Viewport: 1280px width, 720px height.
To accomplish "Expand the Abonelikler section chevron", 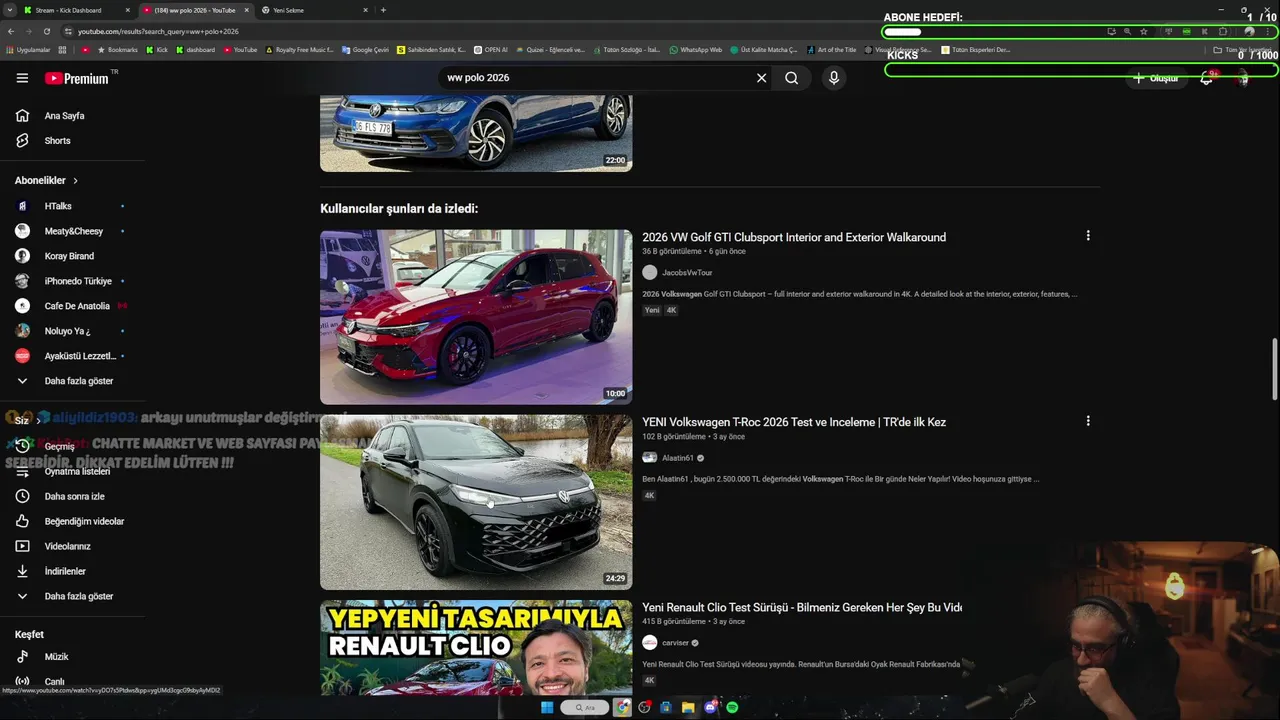I will point(75,181).
